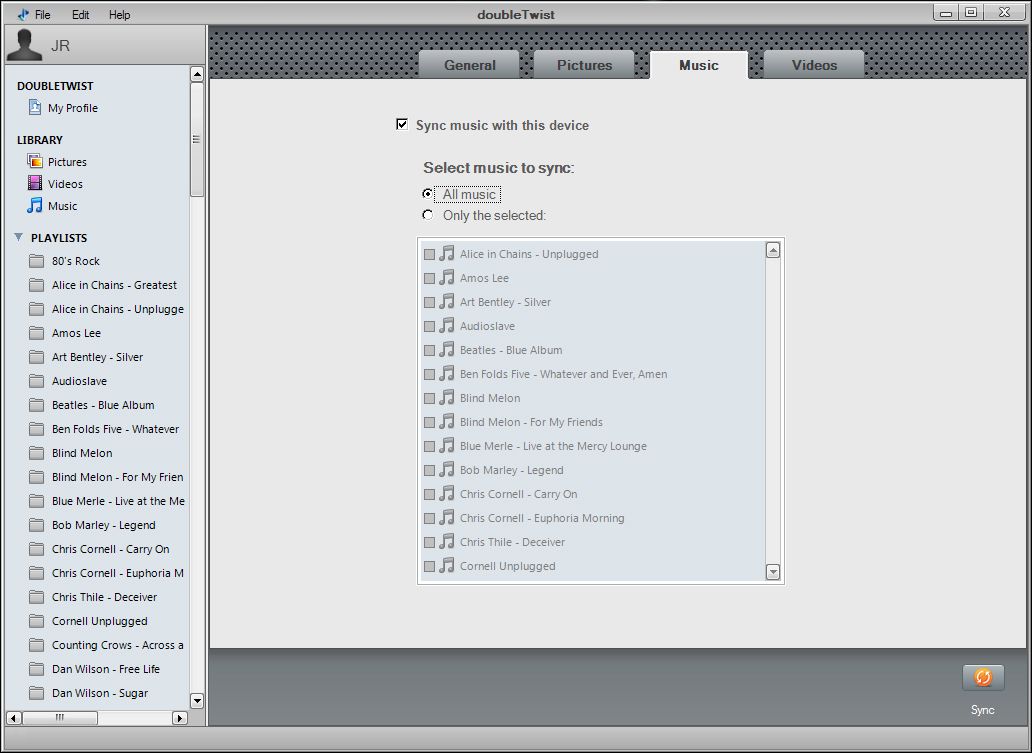Click the 80's Rock playlist folder icon
The width and height of the screenshot is (1032, 753).
(x=37, y=261)
